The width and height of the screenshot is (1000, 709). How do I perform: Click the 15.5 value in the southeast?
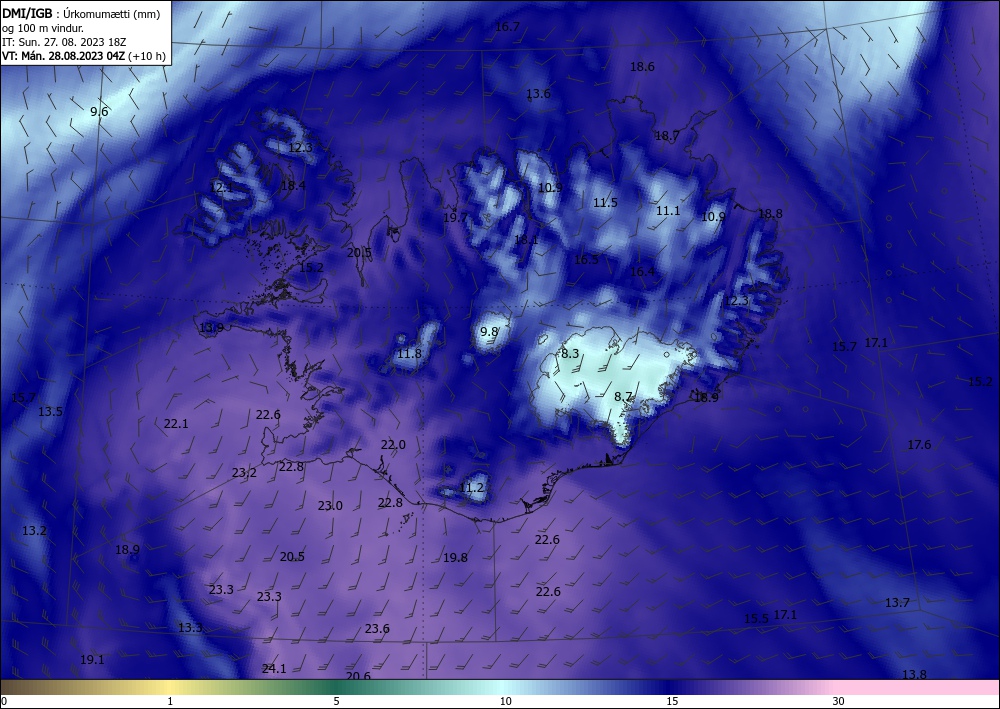756,618
